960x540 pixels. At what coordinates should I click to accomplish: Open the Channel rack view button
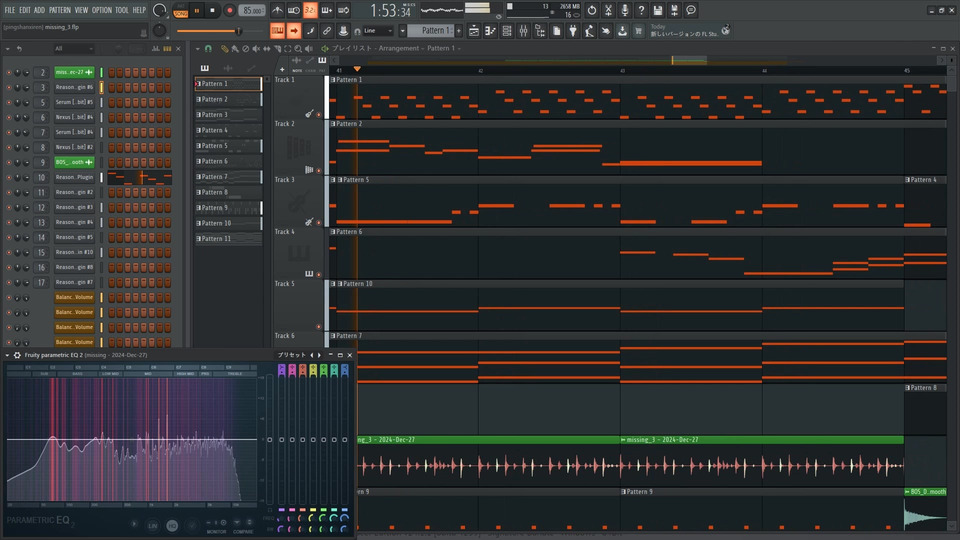[507, 31]
